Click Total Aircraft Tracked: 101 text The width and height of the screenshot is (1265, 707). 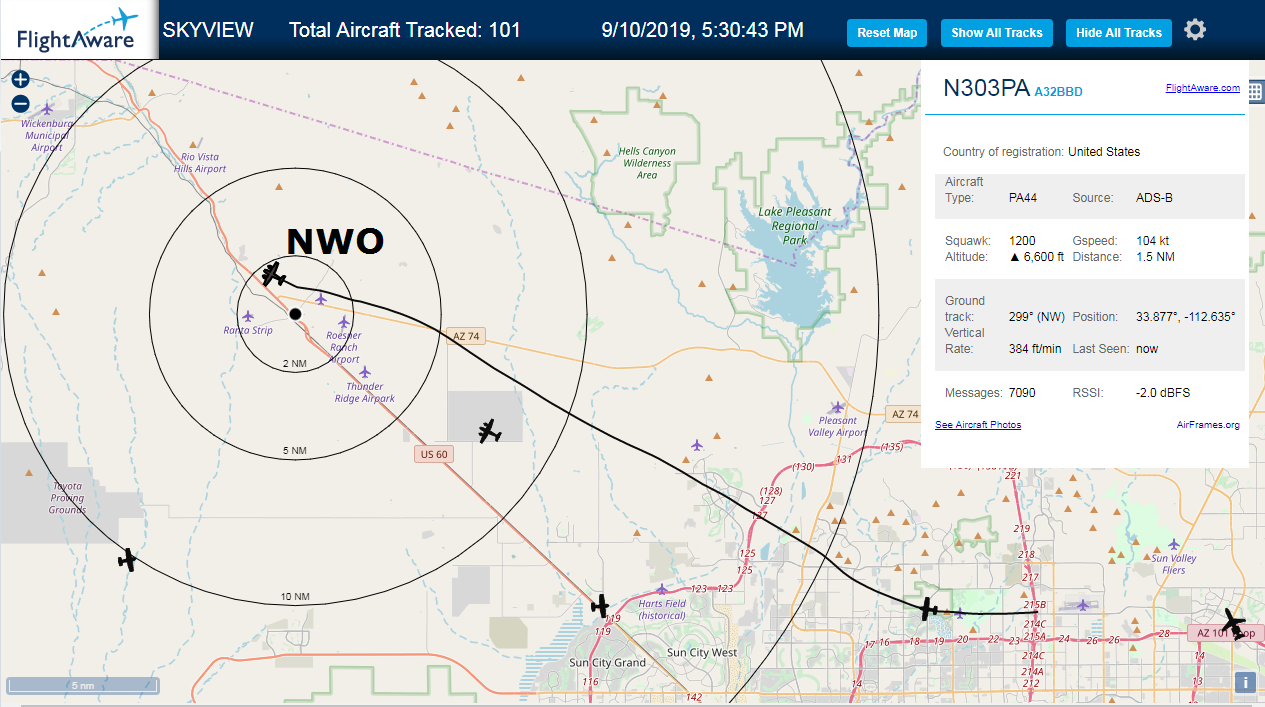coord(405,30)
